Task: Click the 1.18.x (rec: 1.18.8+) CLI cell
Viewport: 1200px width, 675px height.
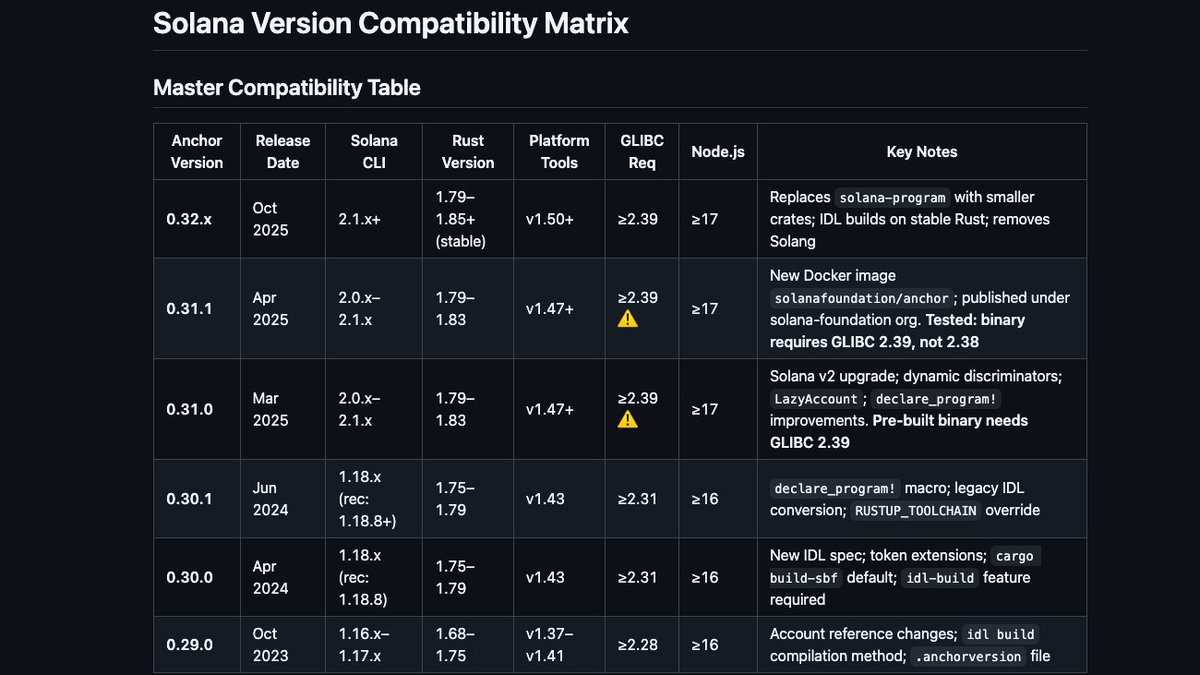Action: 374,499
